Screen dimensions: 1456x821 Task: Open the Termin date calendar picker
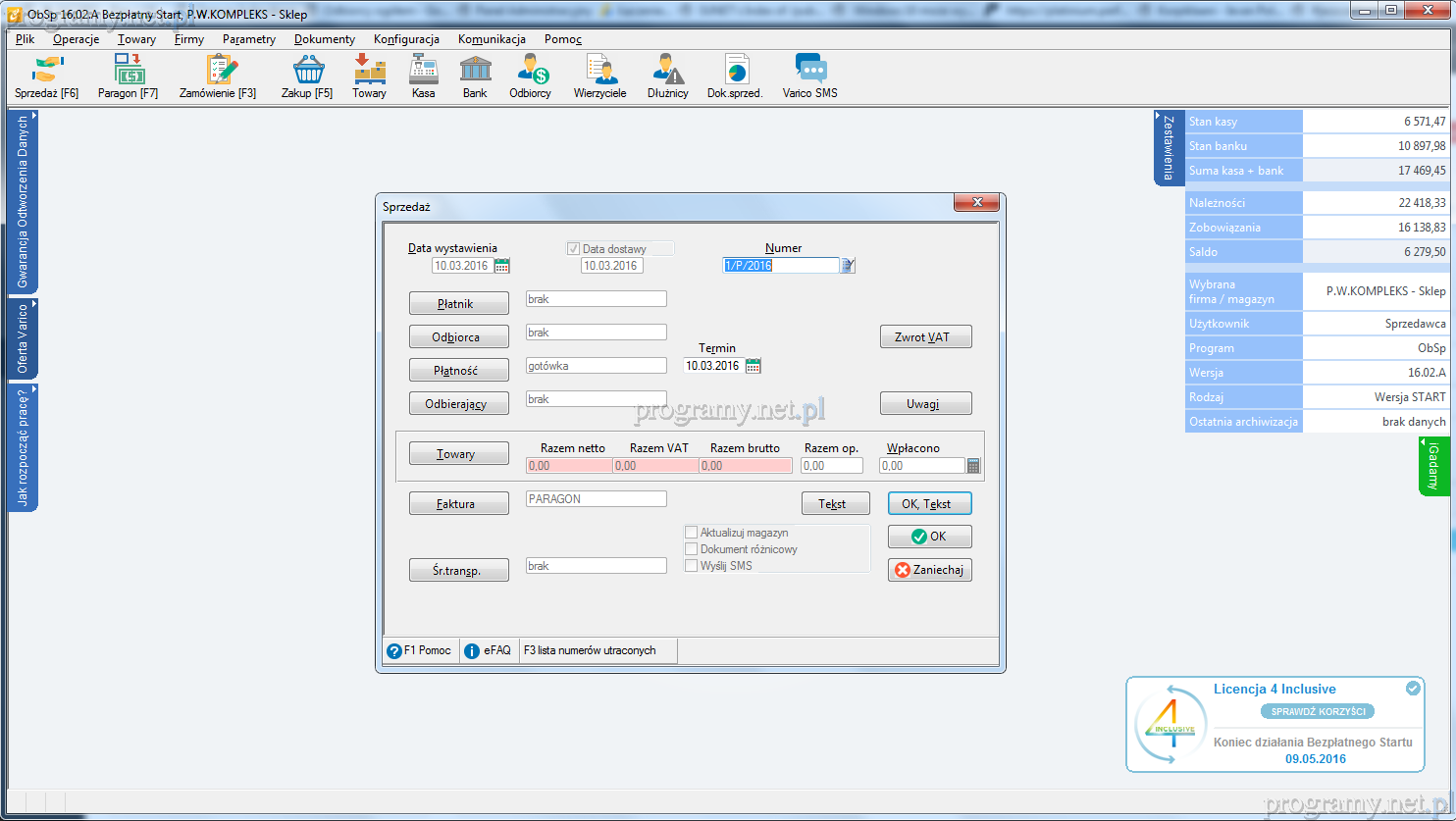(x=753, y=366)
